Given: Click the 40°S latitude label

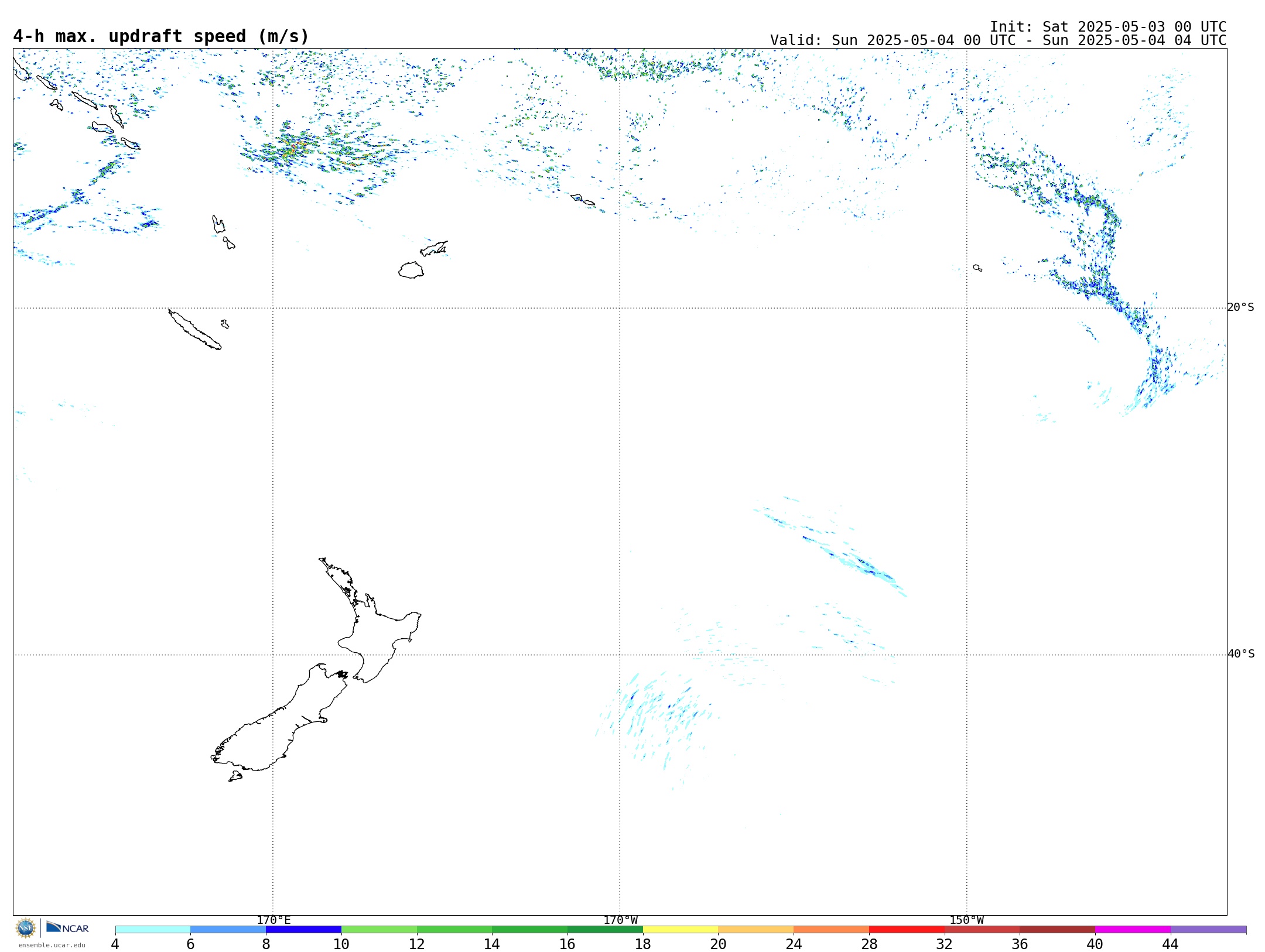Looking at the screenshot, I should [x=1241, y=654].
